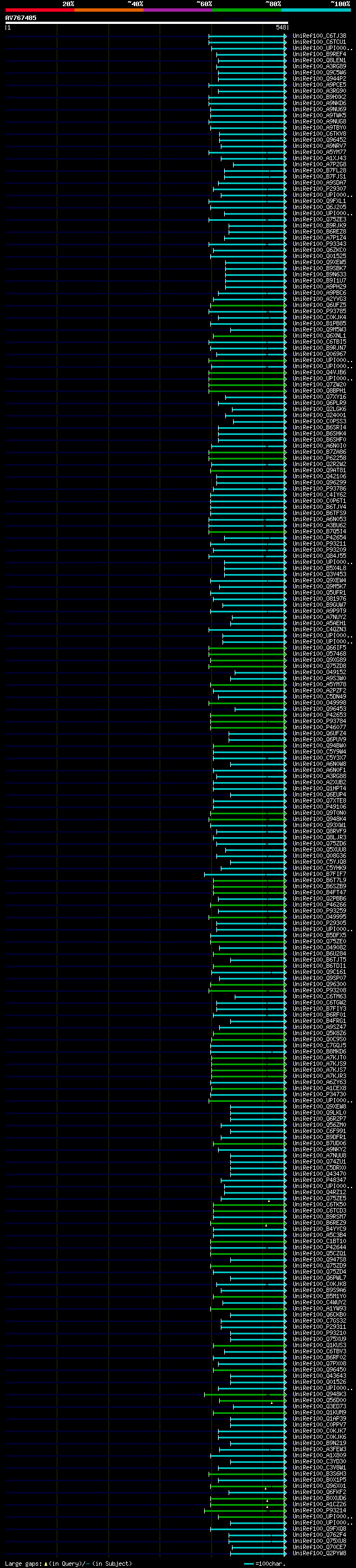Screen dimensions: 356x1568
Task: Click the purple ~60% legend color bar
Action: (x=179, y=10)
